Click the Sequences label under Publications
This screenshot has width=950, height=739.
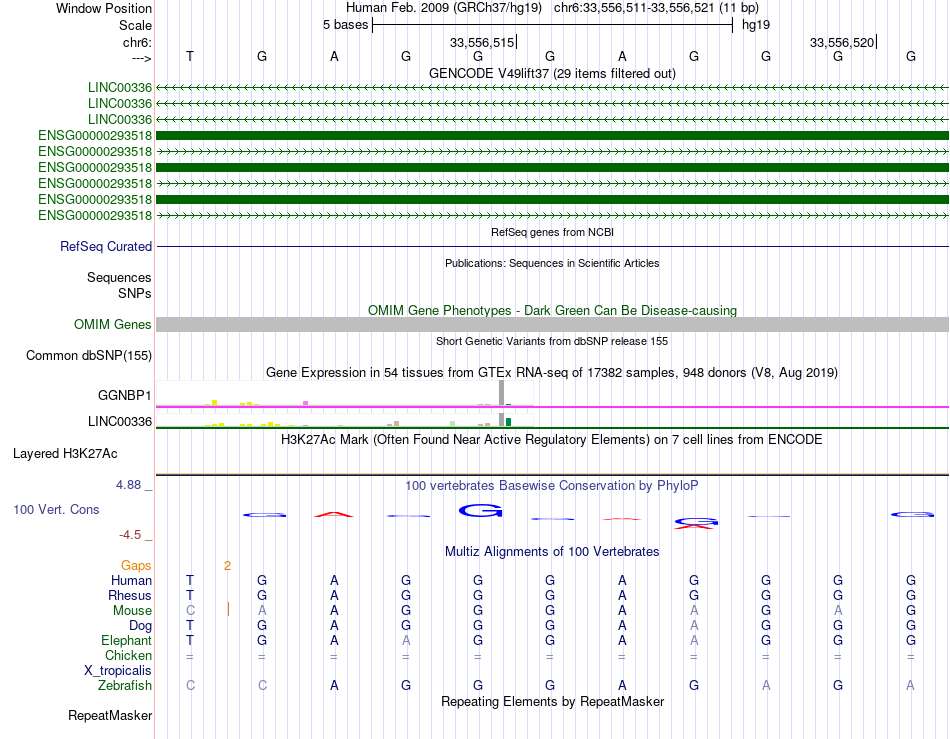tap(119, 277)
